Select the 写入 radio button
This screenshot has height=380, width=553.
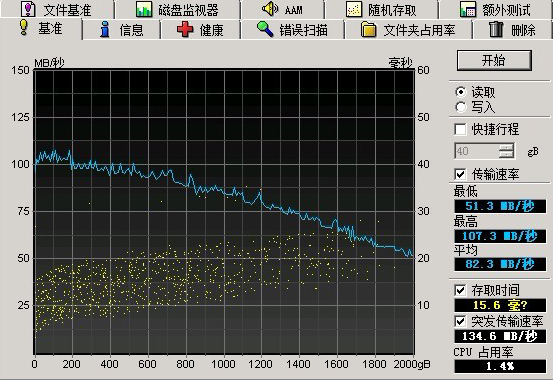click(x=461, y=107)
